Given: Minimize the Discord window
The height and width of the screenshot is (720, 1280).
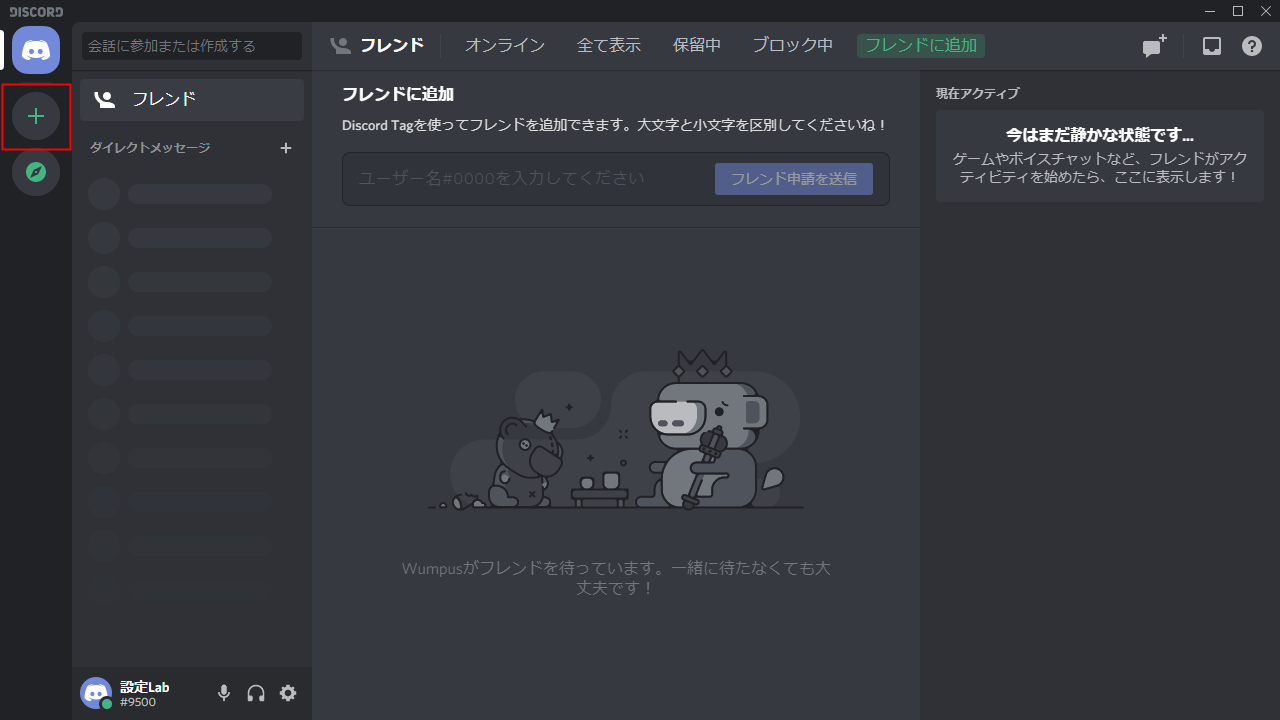Looking at the screenshot, I should 1211,11.
